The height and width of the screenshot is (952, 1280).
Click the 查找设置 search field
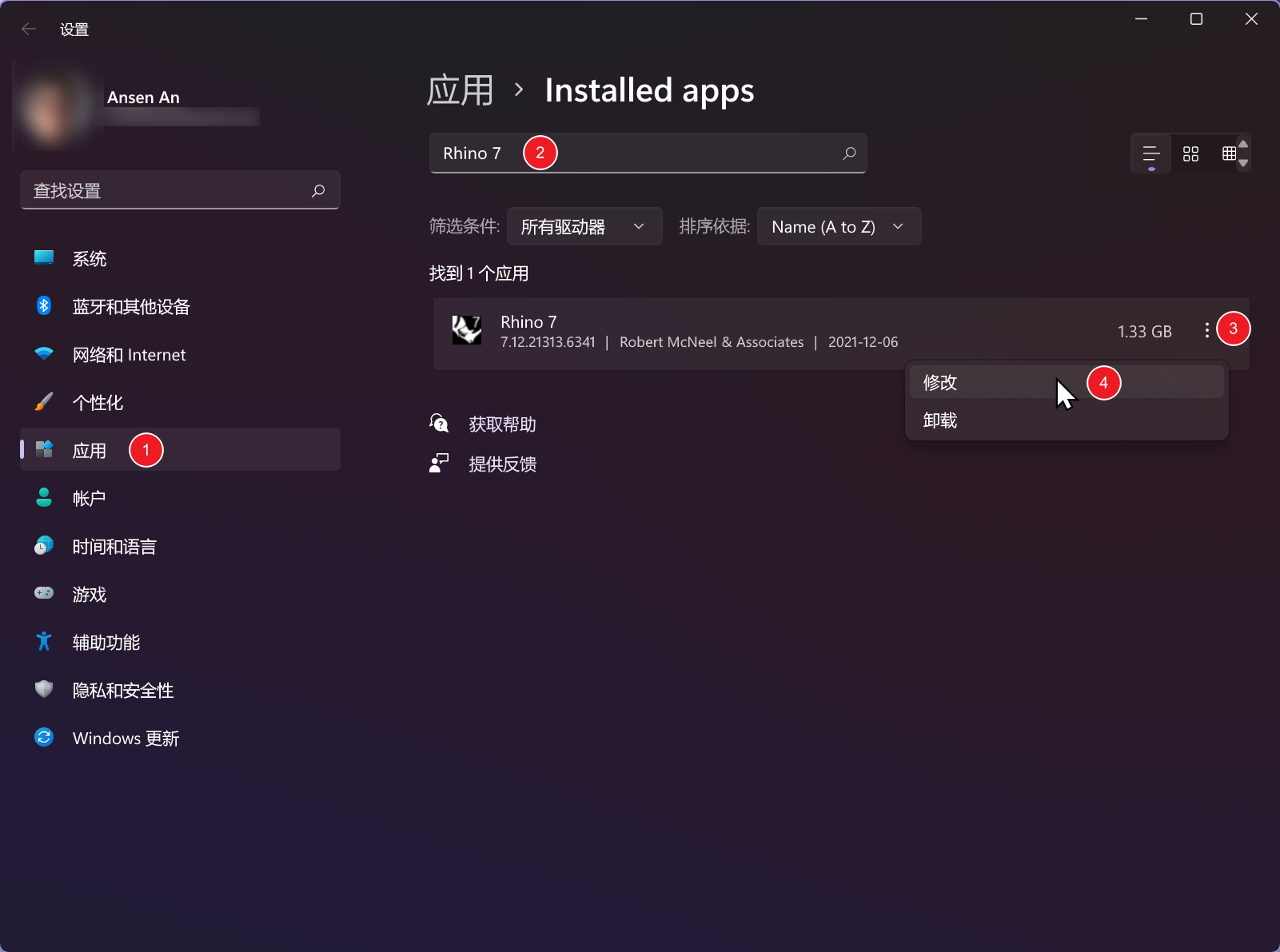coord(168,191)
